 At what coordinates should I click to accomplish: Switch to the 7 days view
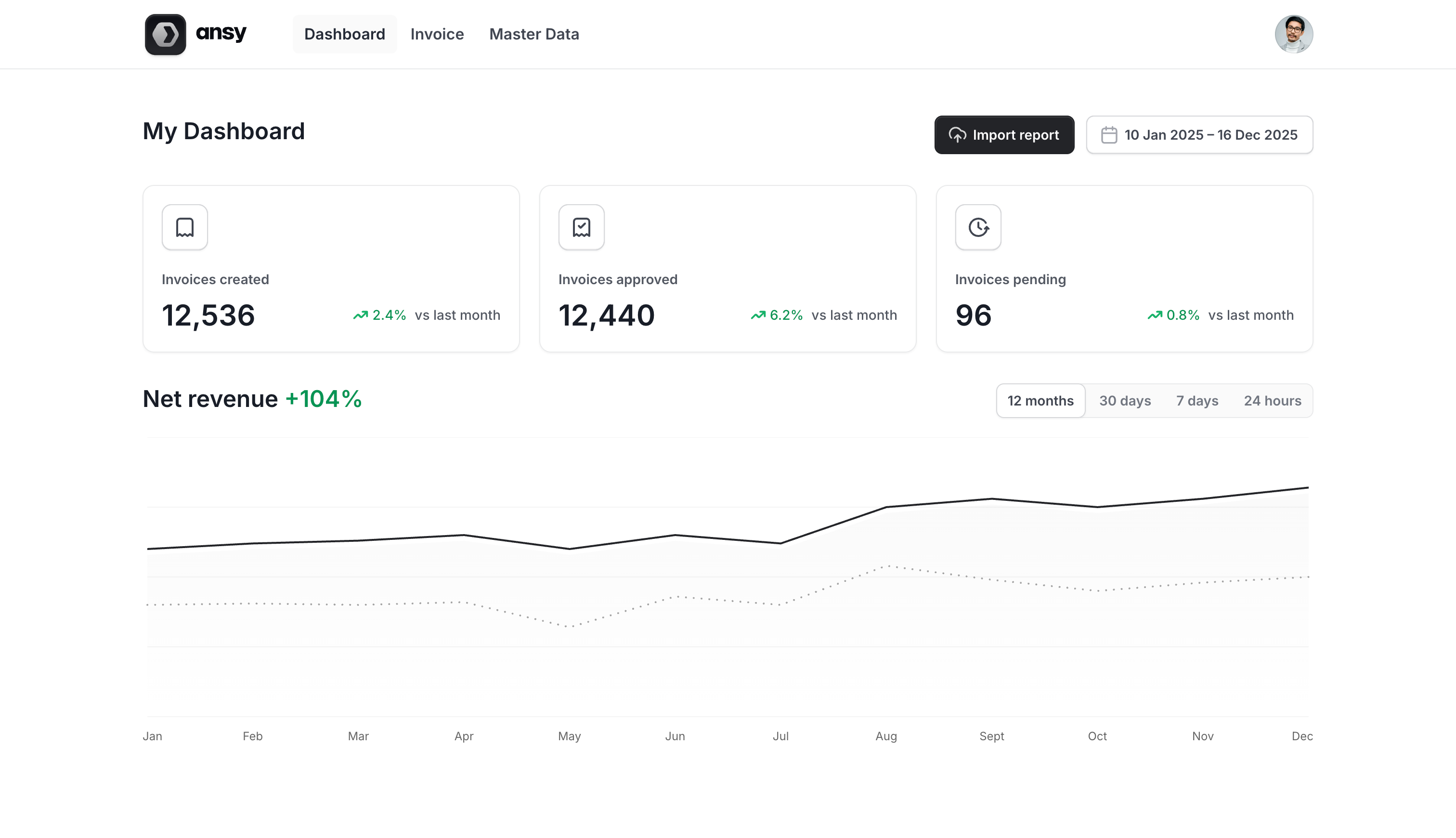(x=1196, y=401)
